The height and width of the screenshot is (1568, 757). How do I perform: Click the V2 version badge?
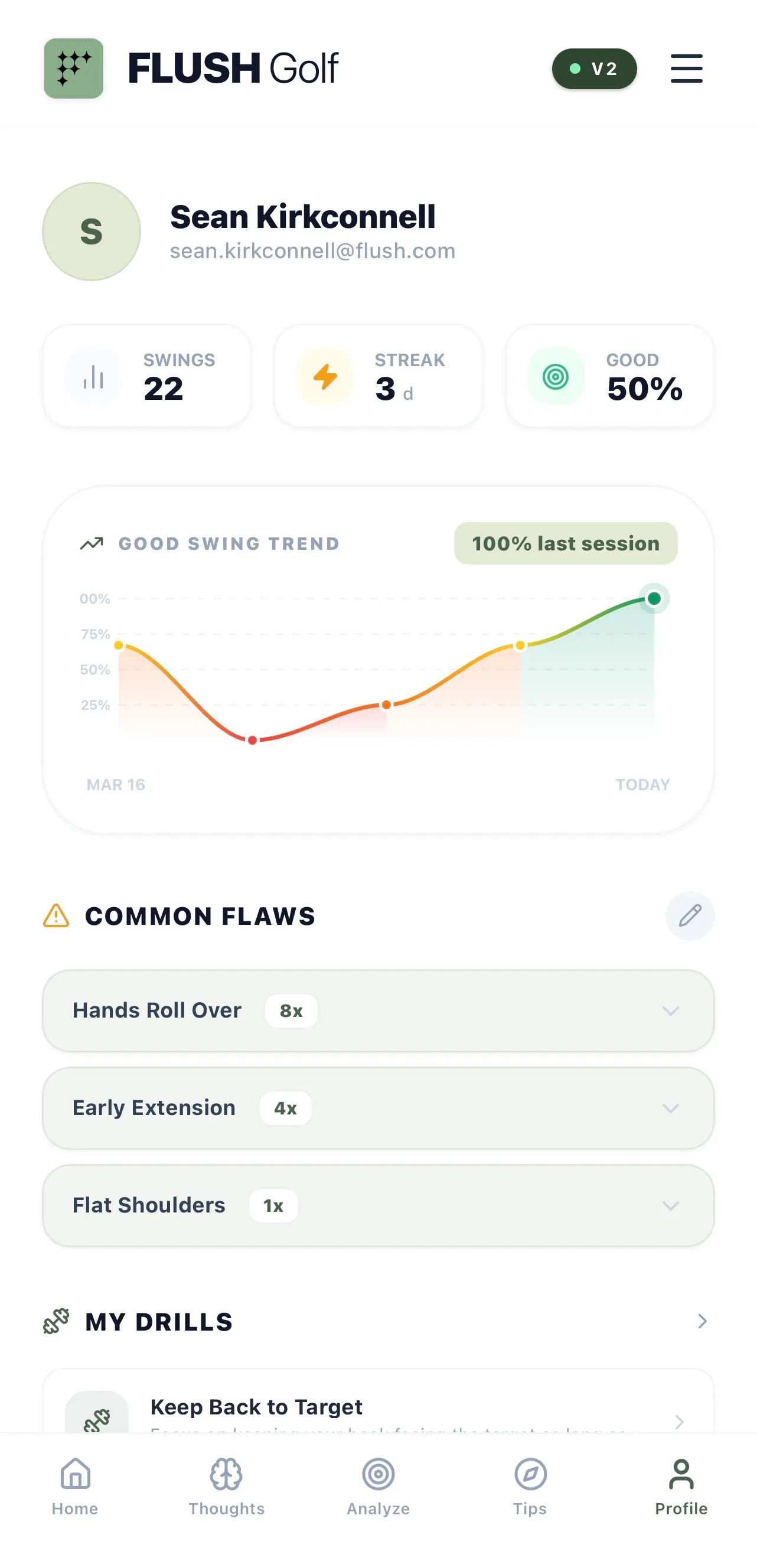595,69
